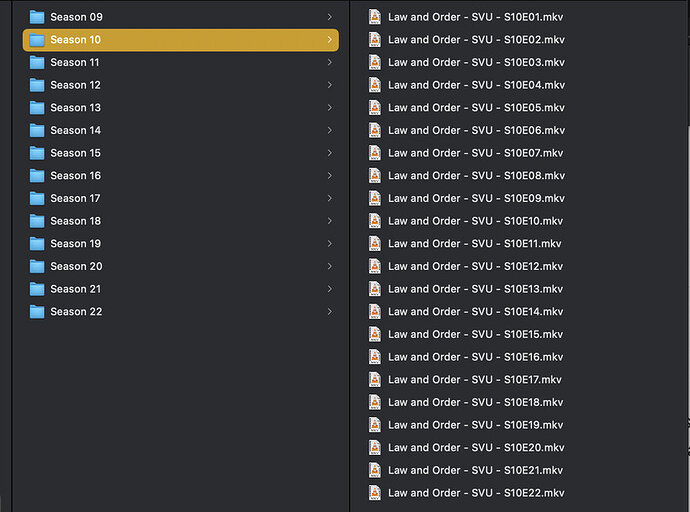Viewport: 690px width, 512px height.
Task: Click the VLC file icon for S10E07.mkv
Action: click(374, 153)
